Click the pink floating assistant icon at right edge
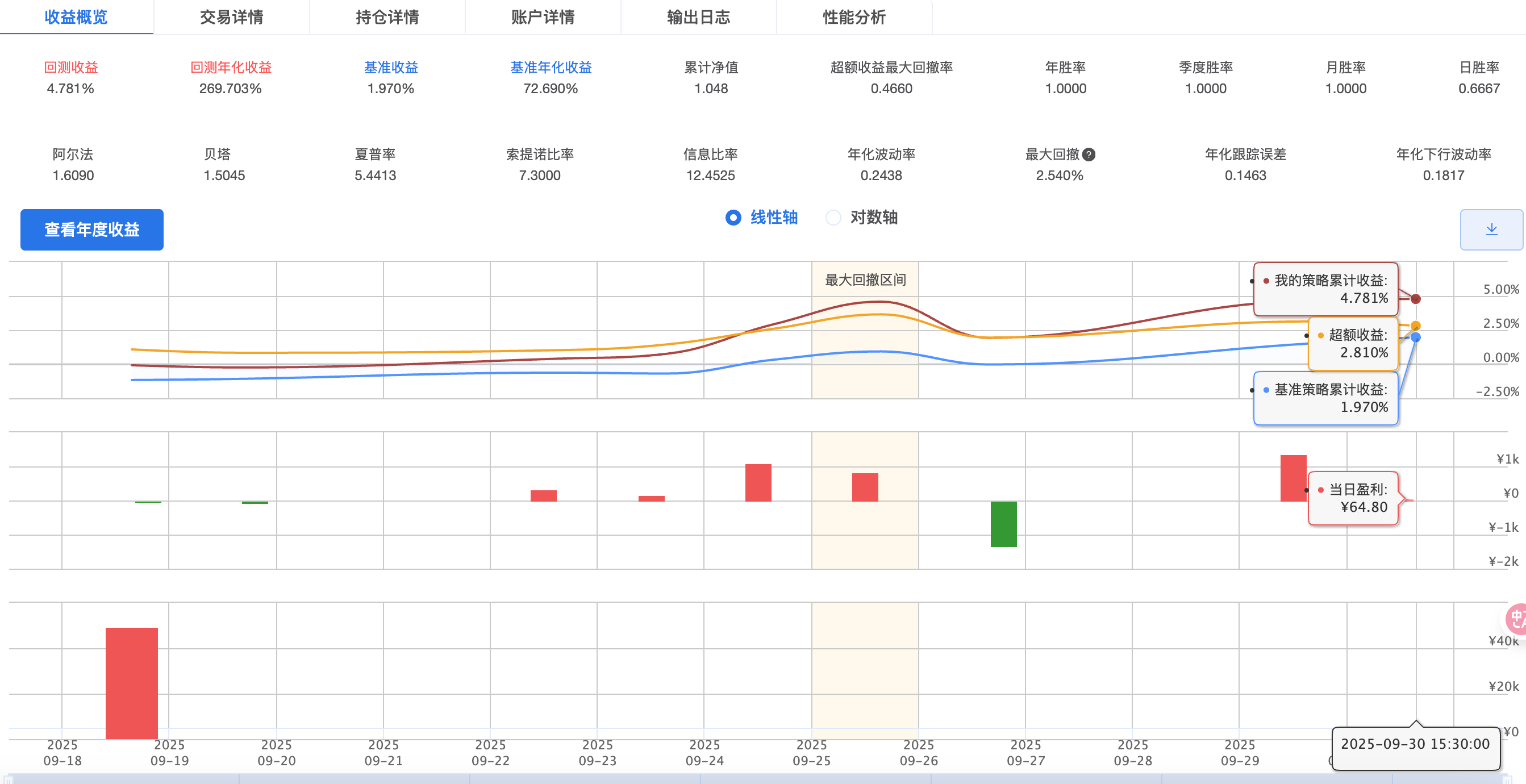 [x=1517, y=619]
